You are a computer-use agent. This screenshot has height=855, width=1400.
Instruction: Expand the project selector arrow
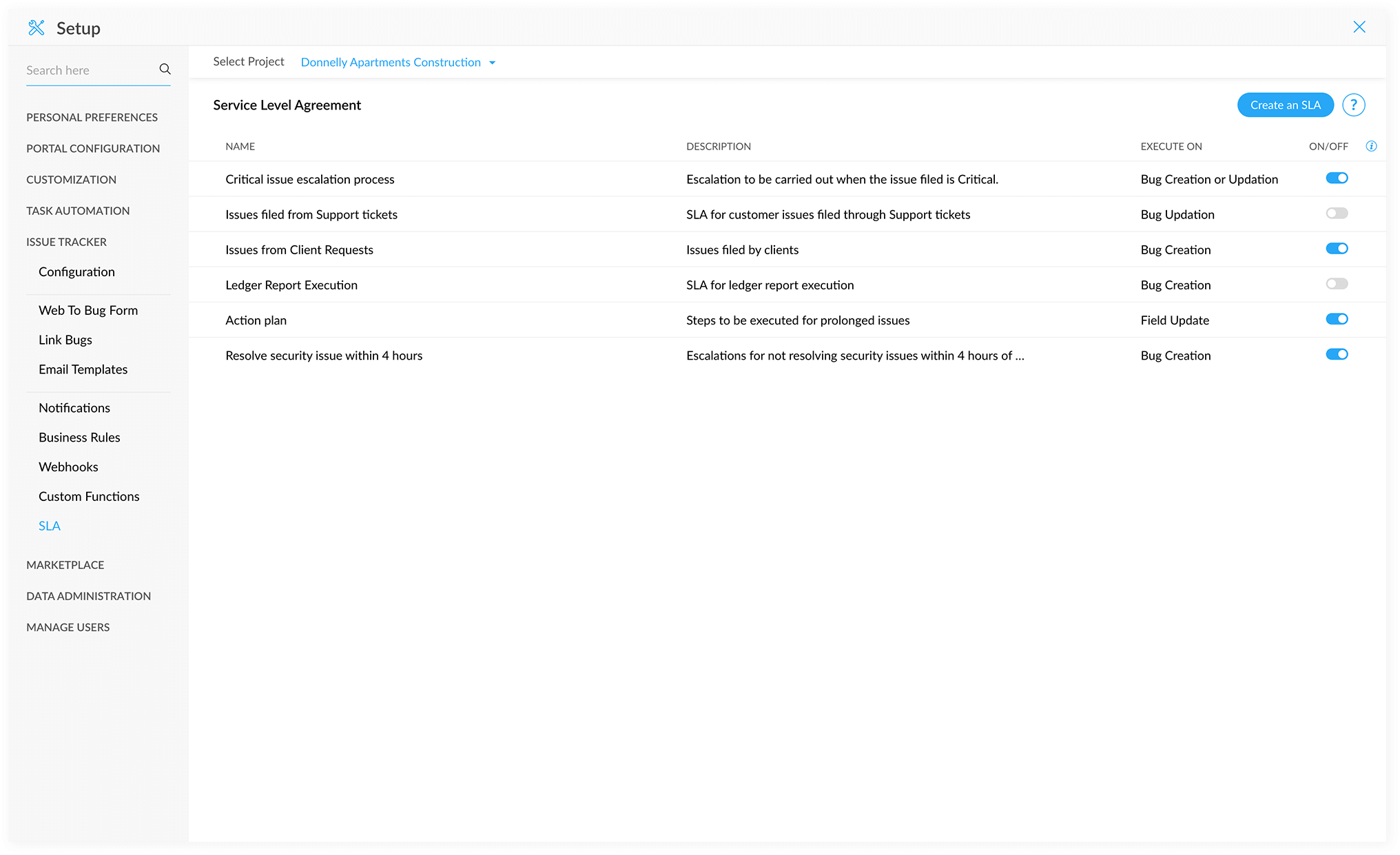click(492, 63)
